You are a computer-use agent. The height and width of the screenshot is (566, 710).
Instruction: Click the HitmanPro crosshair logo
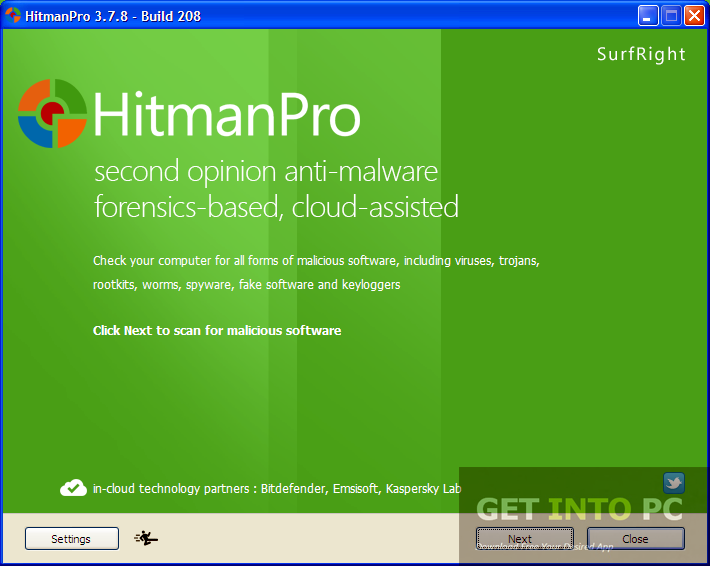tap(52, 114)
